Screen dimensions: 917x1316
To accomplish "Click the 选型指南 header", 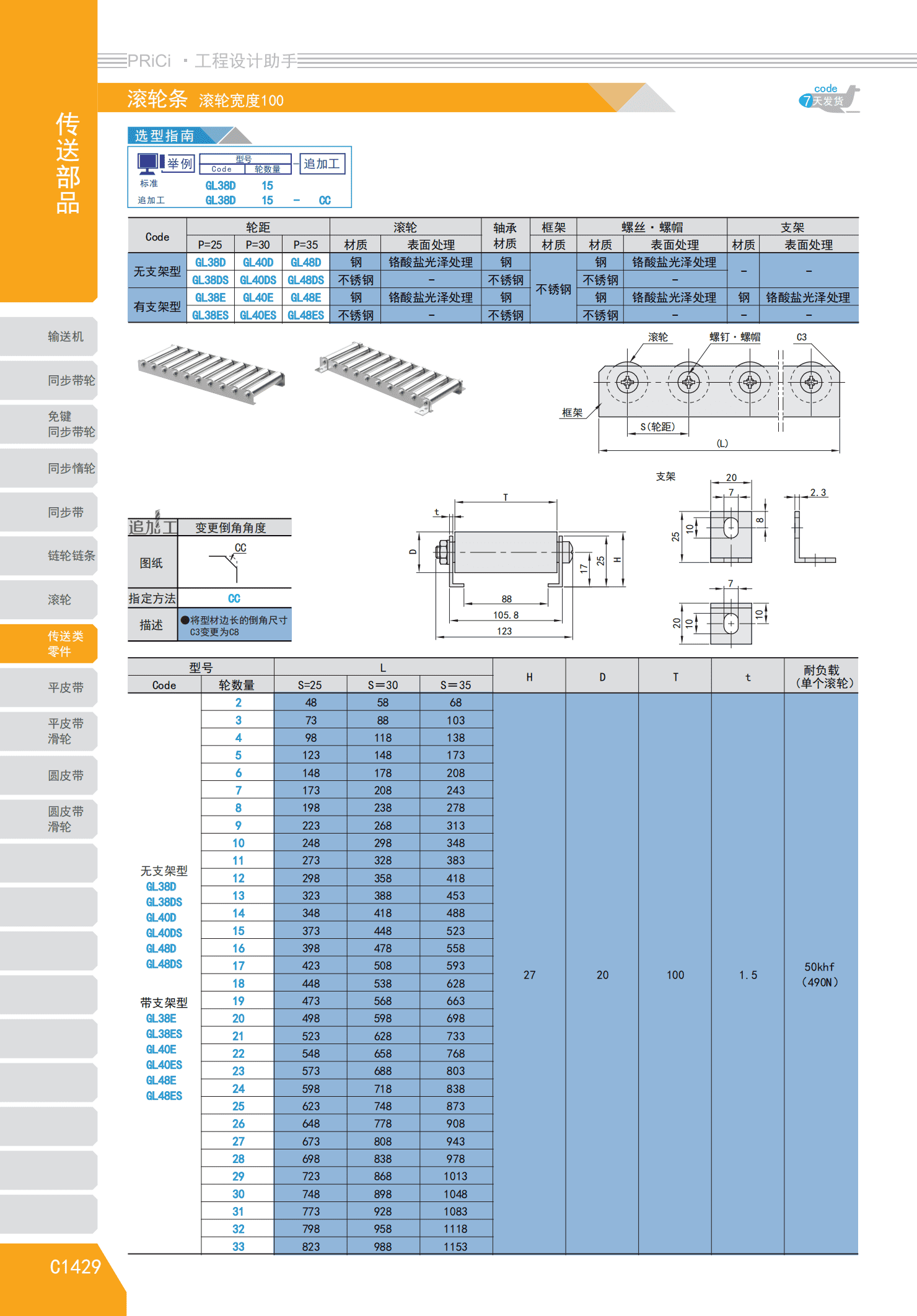I will [x=164, y=136].
